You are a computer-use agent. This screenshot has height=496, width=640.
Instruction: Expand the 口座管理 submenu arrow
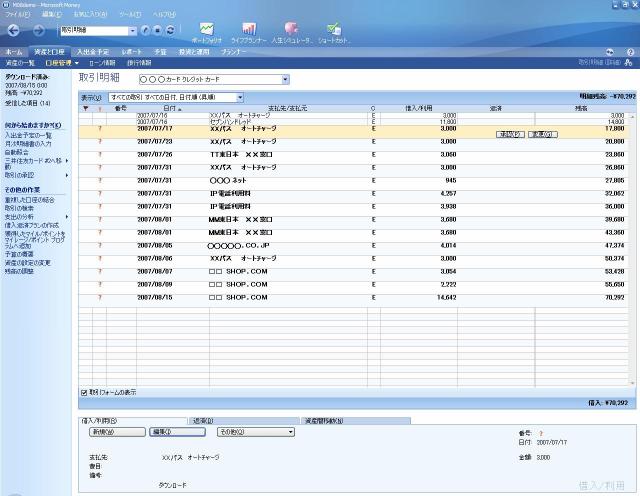77,63
